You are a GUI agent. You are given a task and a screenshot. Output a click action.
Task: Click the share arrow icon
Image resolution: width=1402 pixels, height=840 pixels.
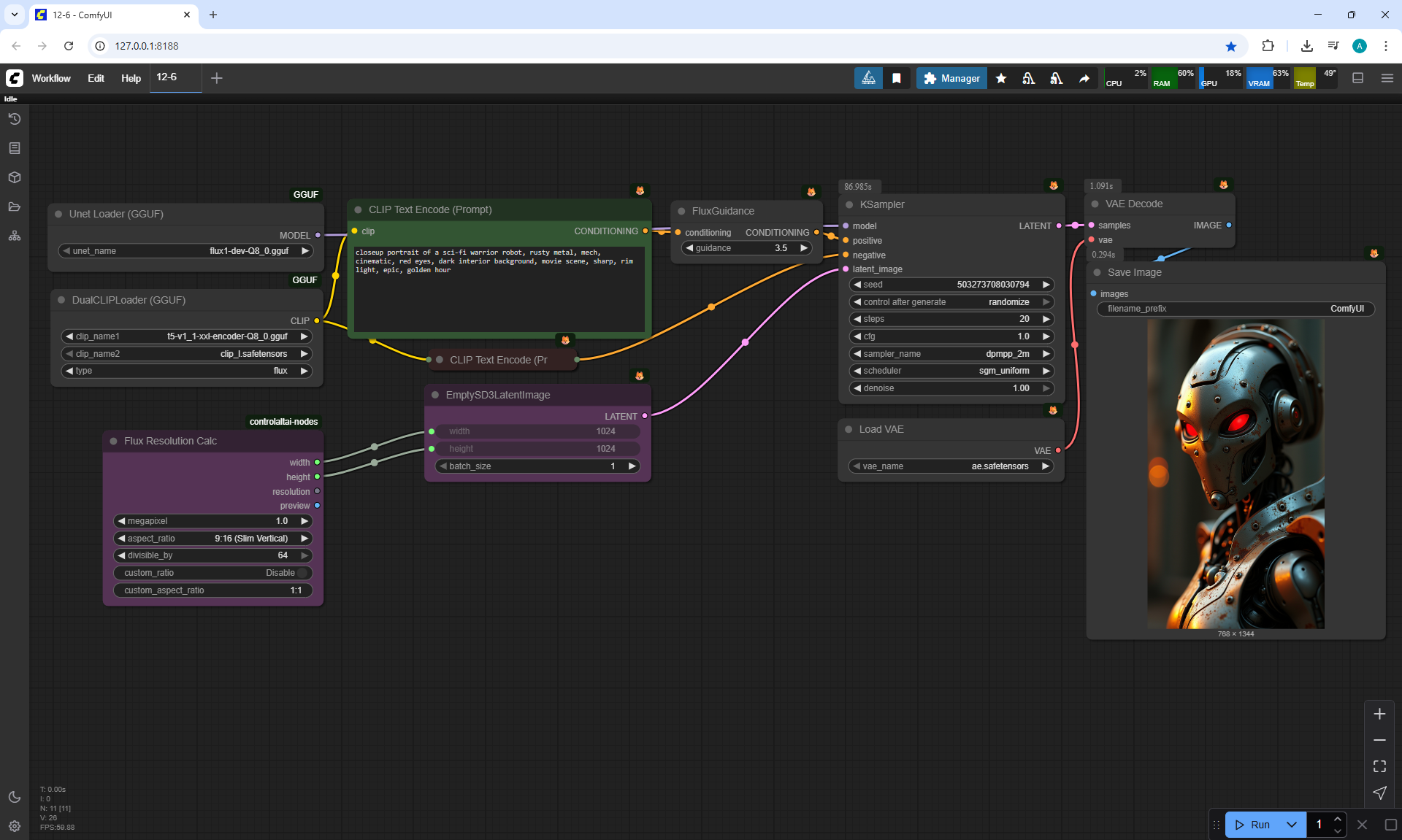[1084, 78]
